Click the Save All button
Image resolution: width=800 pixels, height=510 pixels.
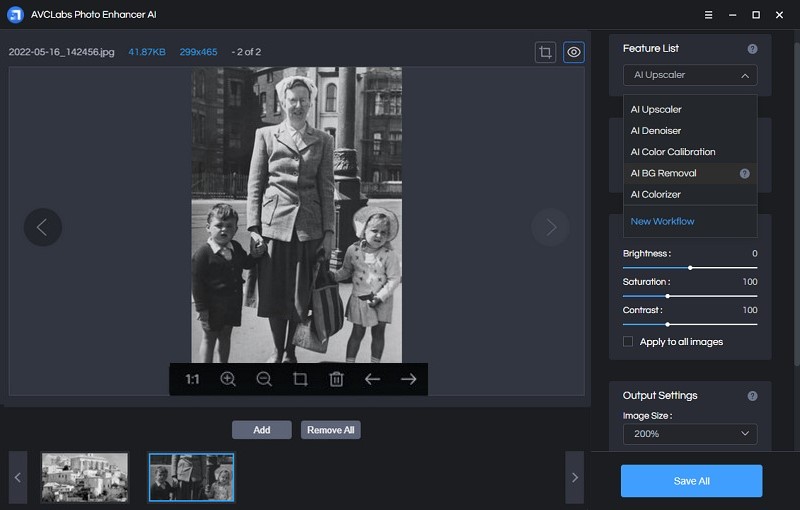click(x=691, y=481)
